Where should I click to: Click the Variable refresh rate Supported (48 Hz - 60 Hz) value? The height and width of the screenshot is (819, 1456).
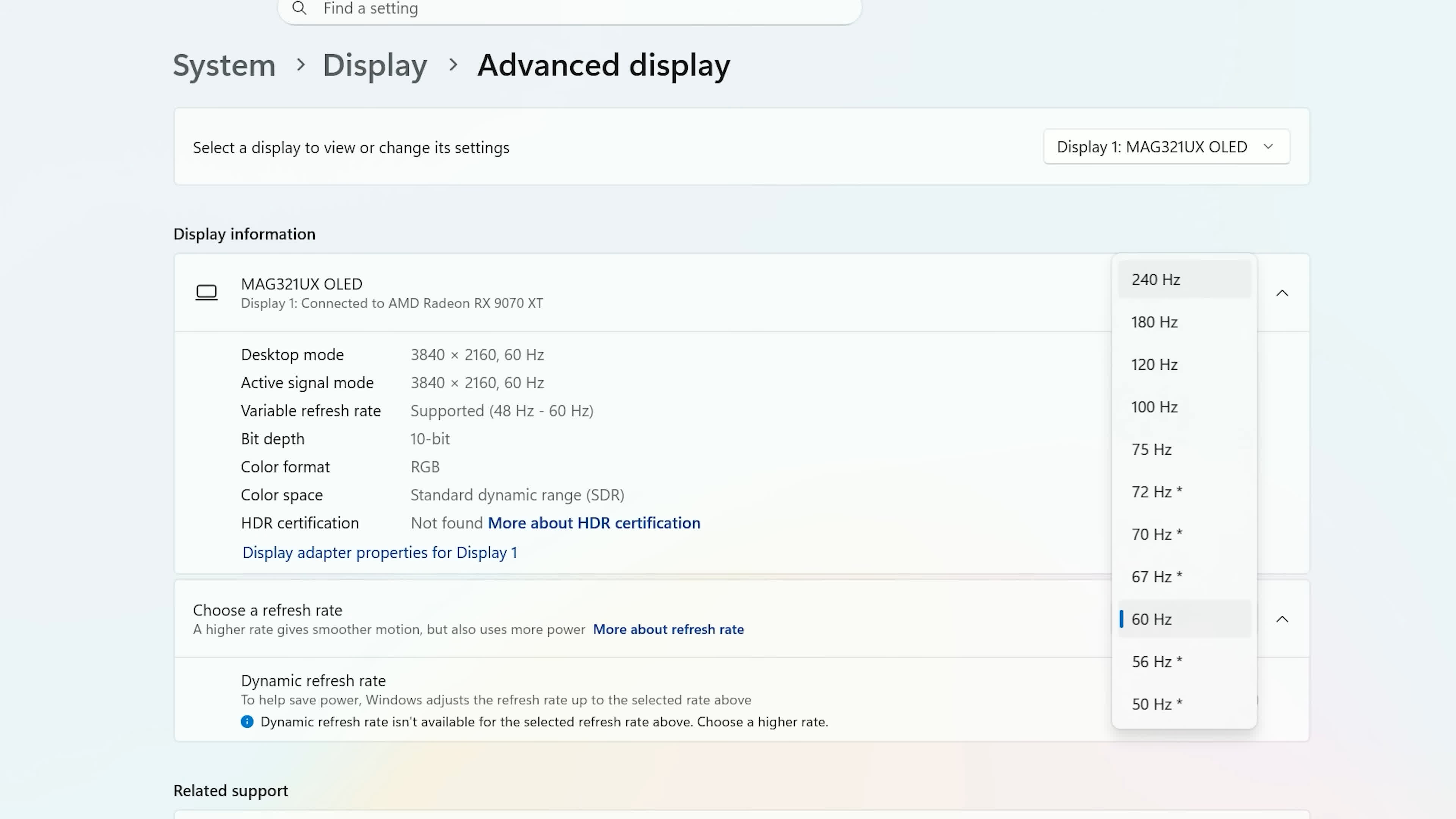coord(502,410)
